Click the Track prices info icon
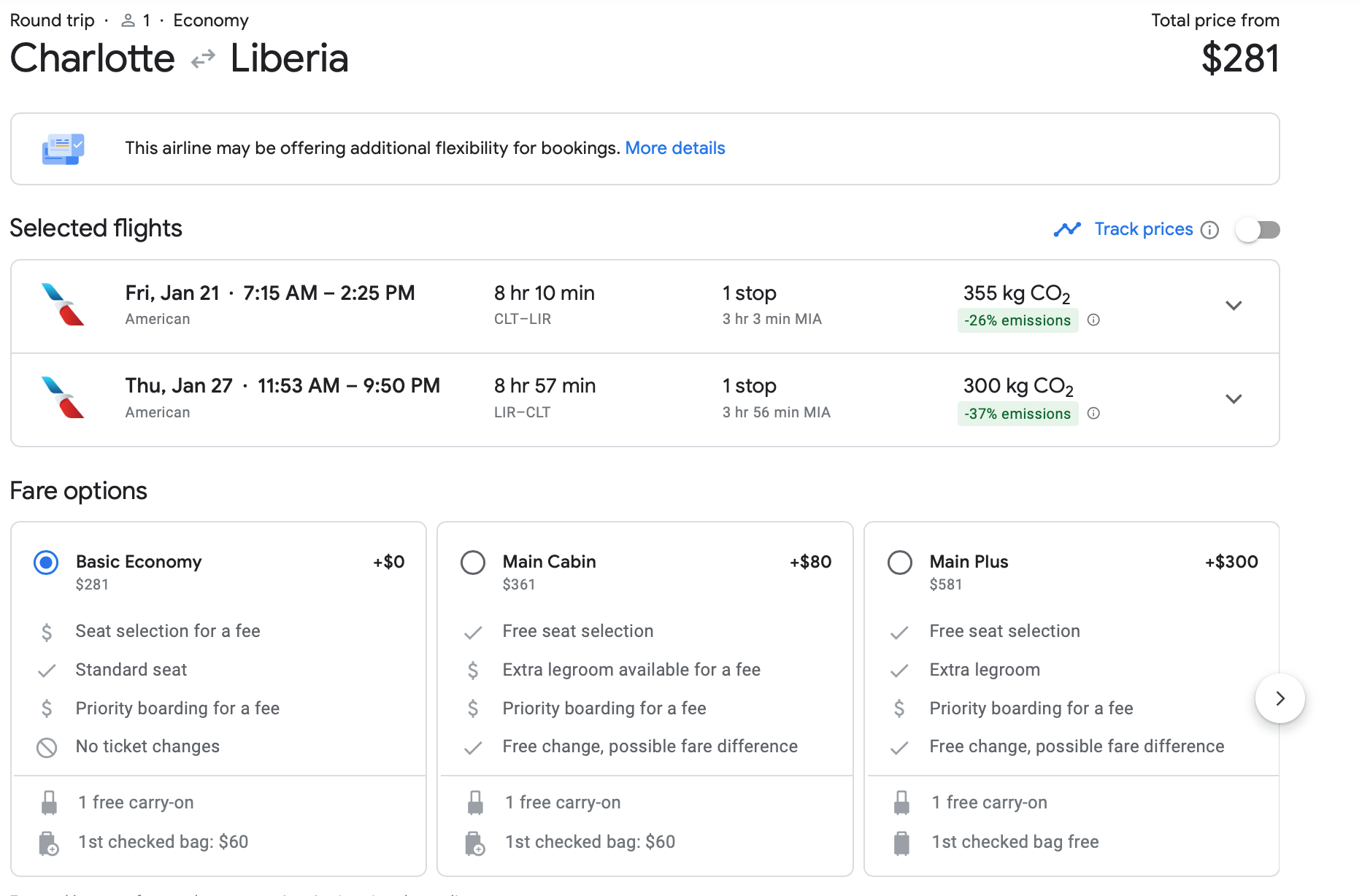This screenshot has width=1362, height=896. (1209, 230)
